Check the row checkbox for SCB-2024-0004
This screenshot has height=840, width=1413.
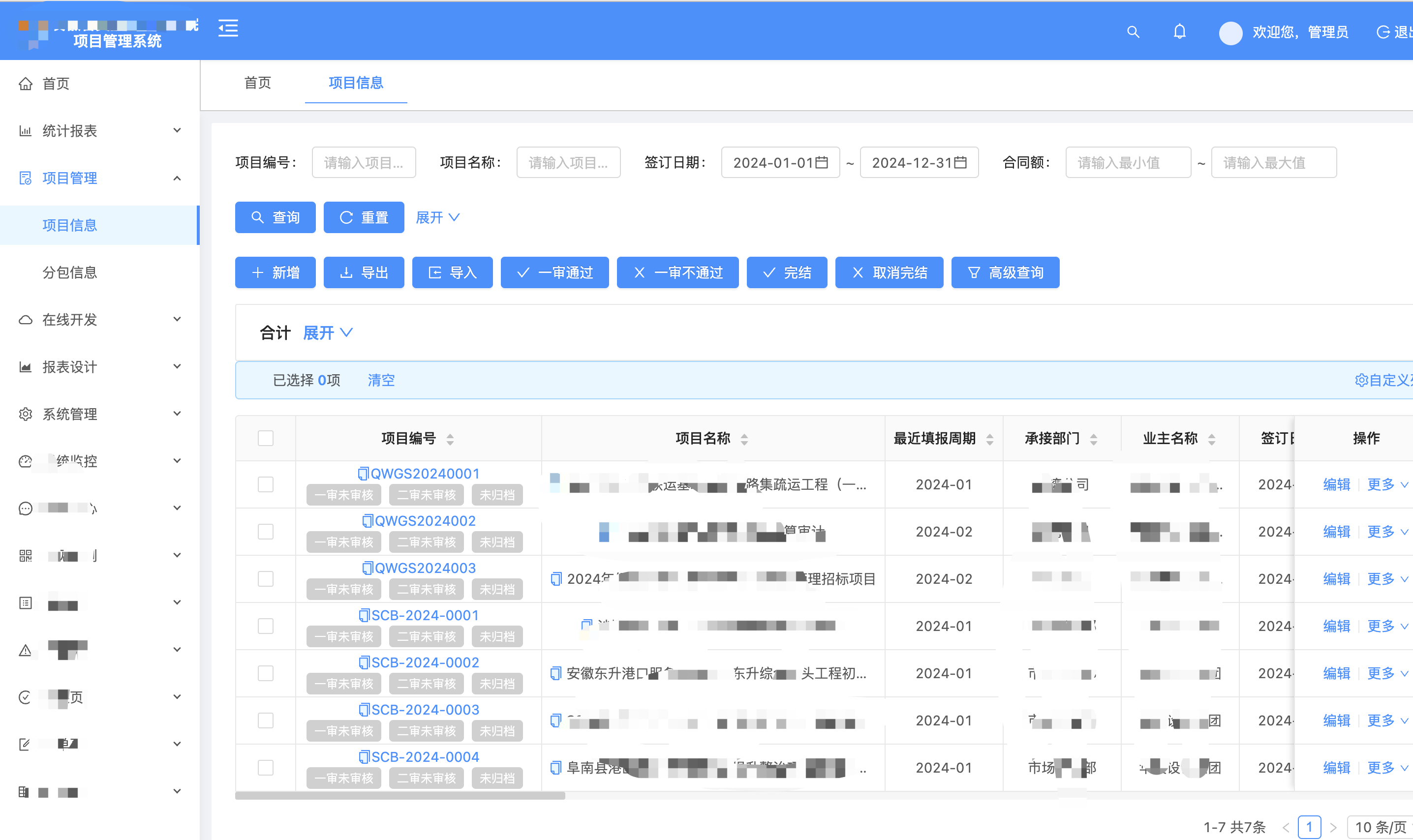pos(266,768)
